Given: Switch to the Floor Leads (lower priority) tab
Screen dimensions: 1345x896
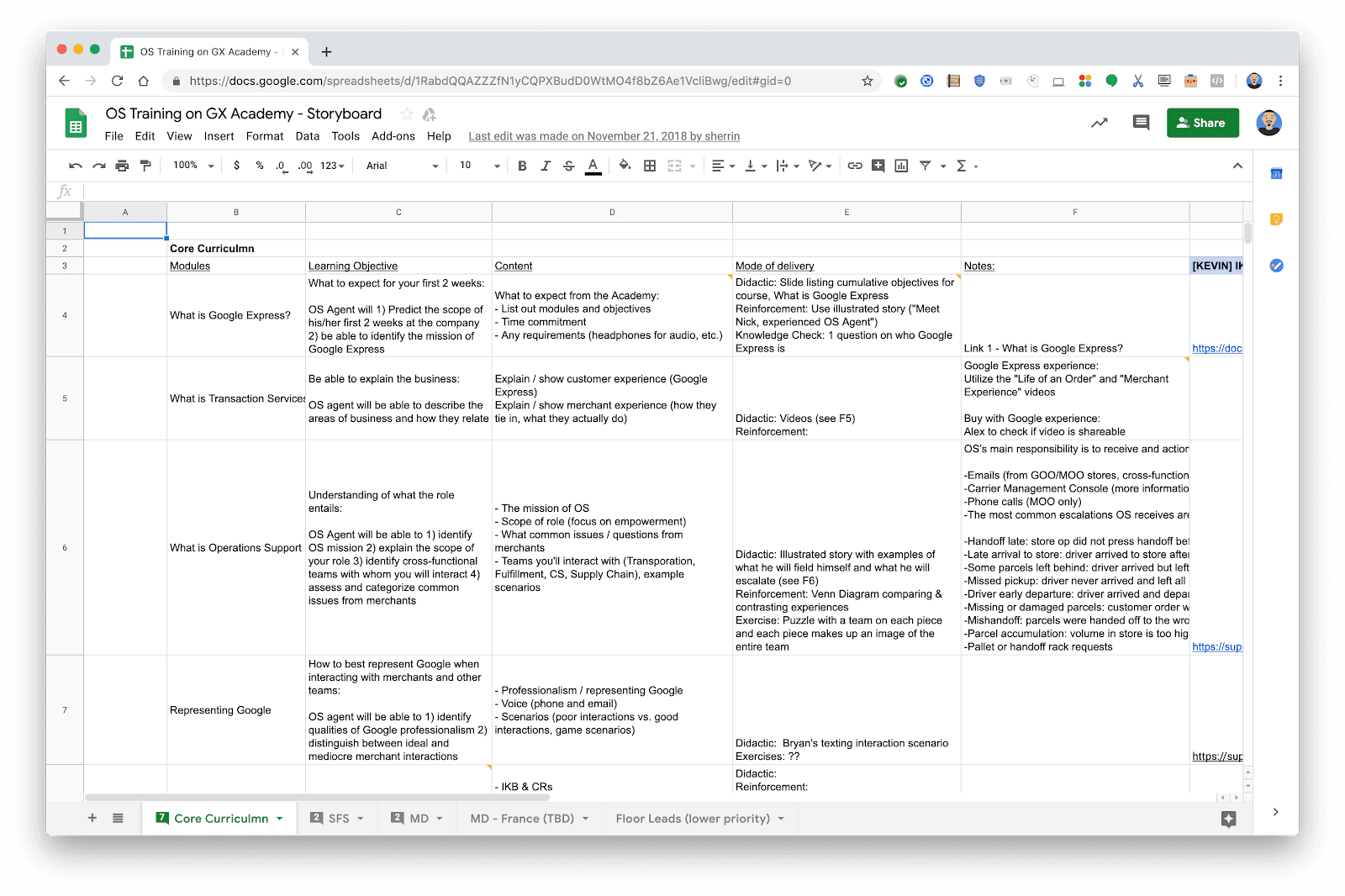Looking at the screenshot, I should (x=699, y=819).
